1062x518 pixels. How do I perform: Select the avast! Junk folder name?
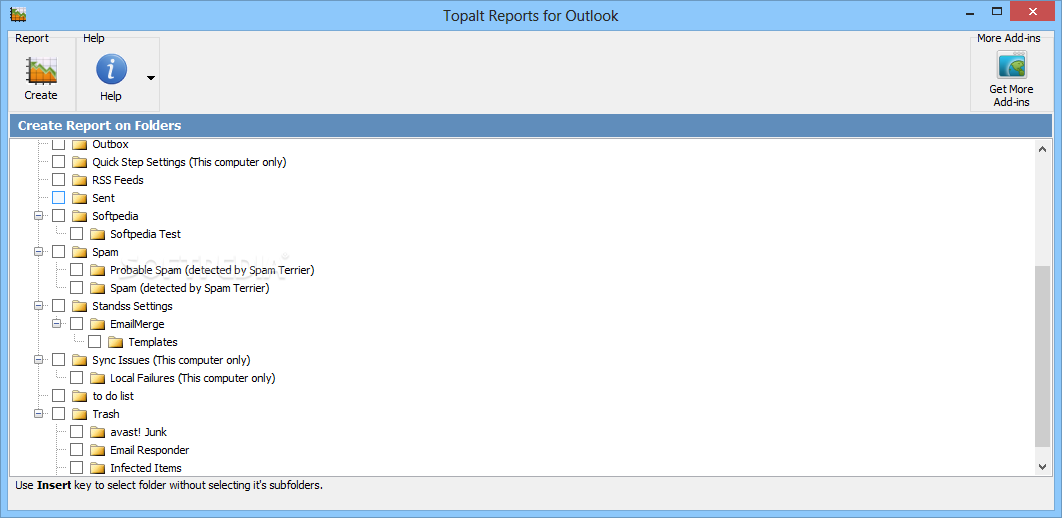click(x=138, y=432)
